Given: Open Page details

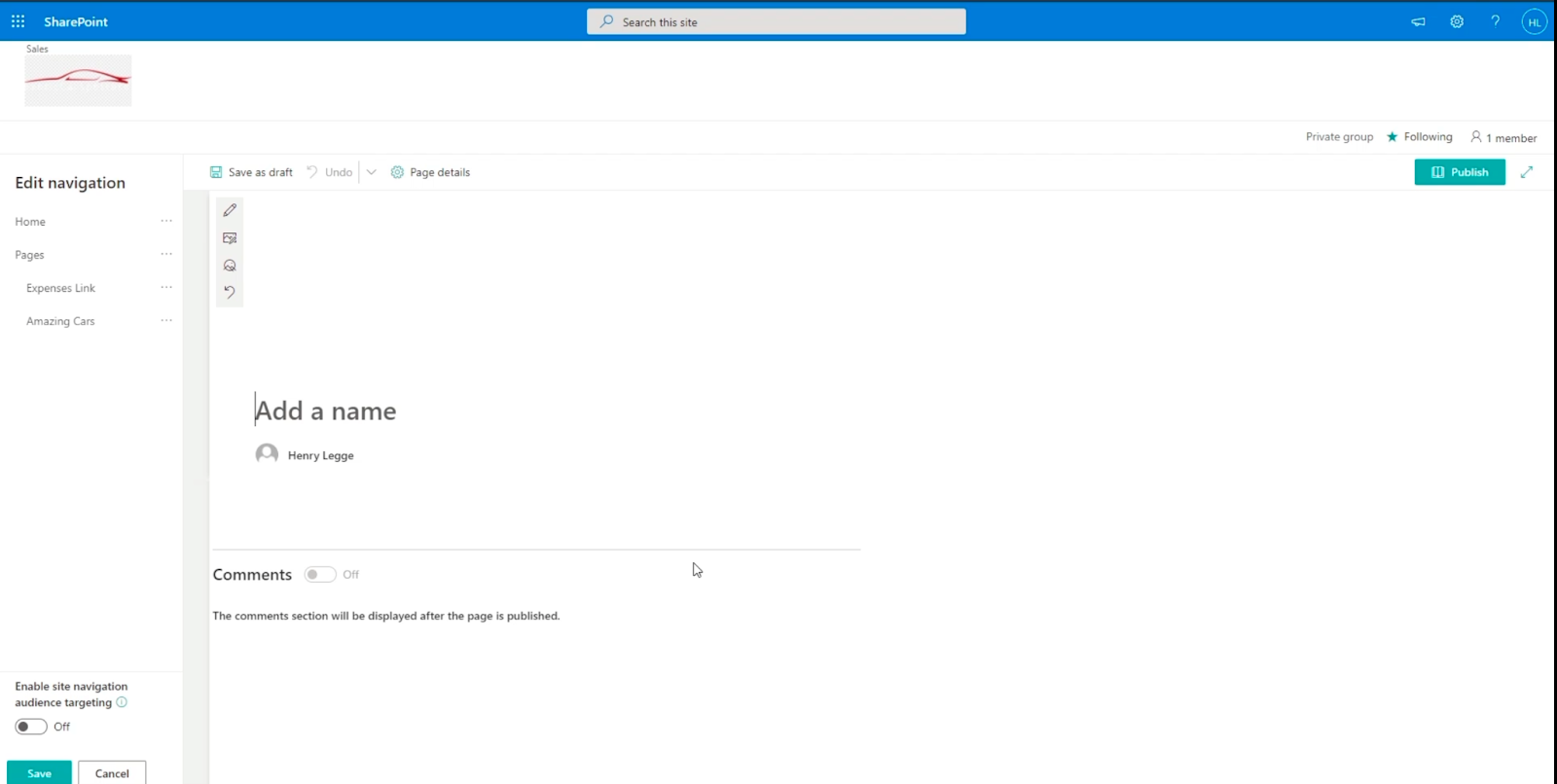Looking at the screenshot, I should pyautogui.click(x=430, y=172).
